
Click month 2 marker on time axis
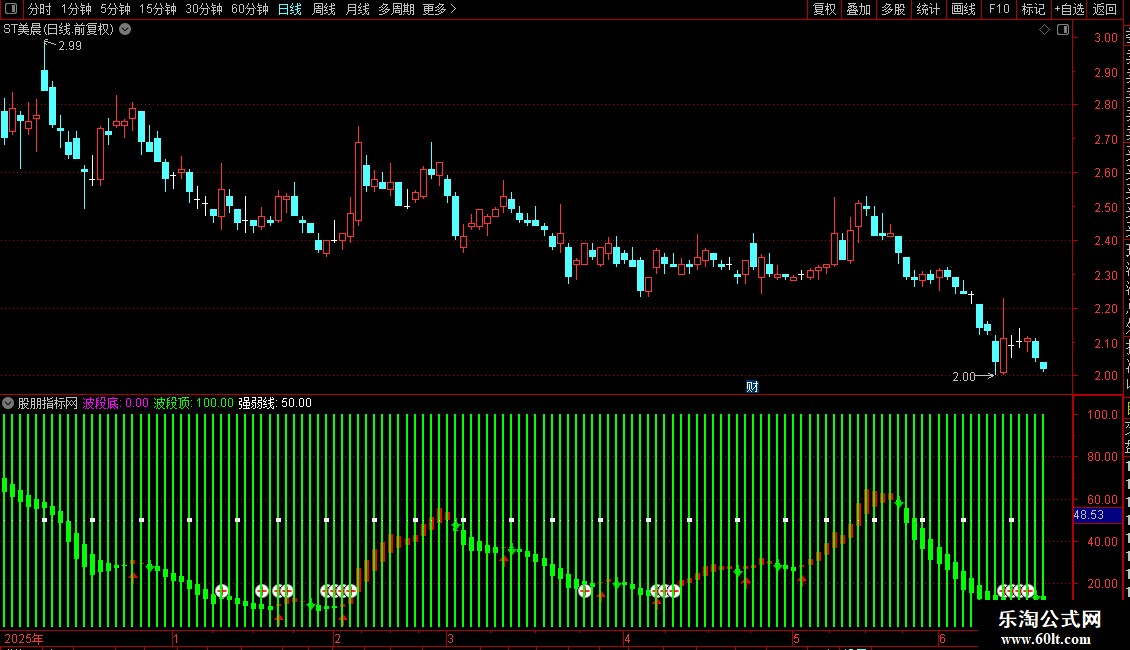tap(337, 638)
